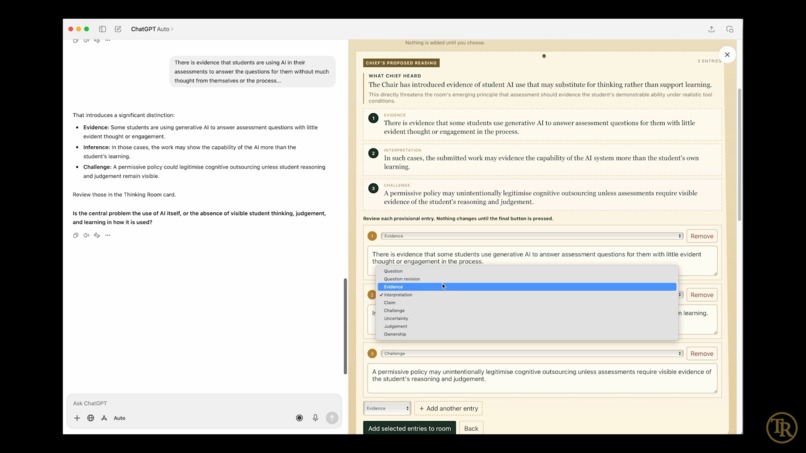Screen dimensions: 806x453
Task: Click the share icon in title bar
Action: click(x=711, y=29)
